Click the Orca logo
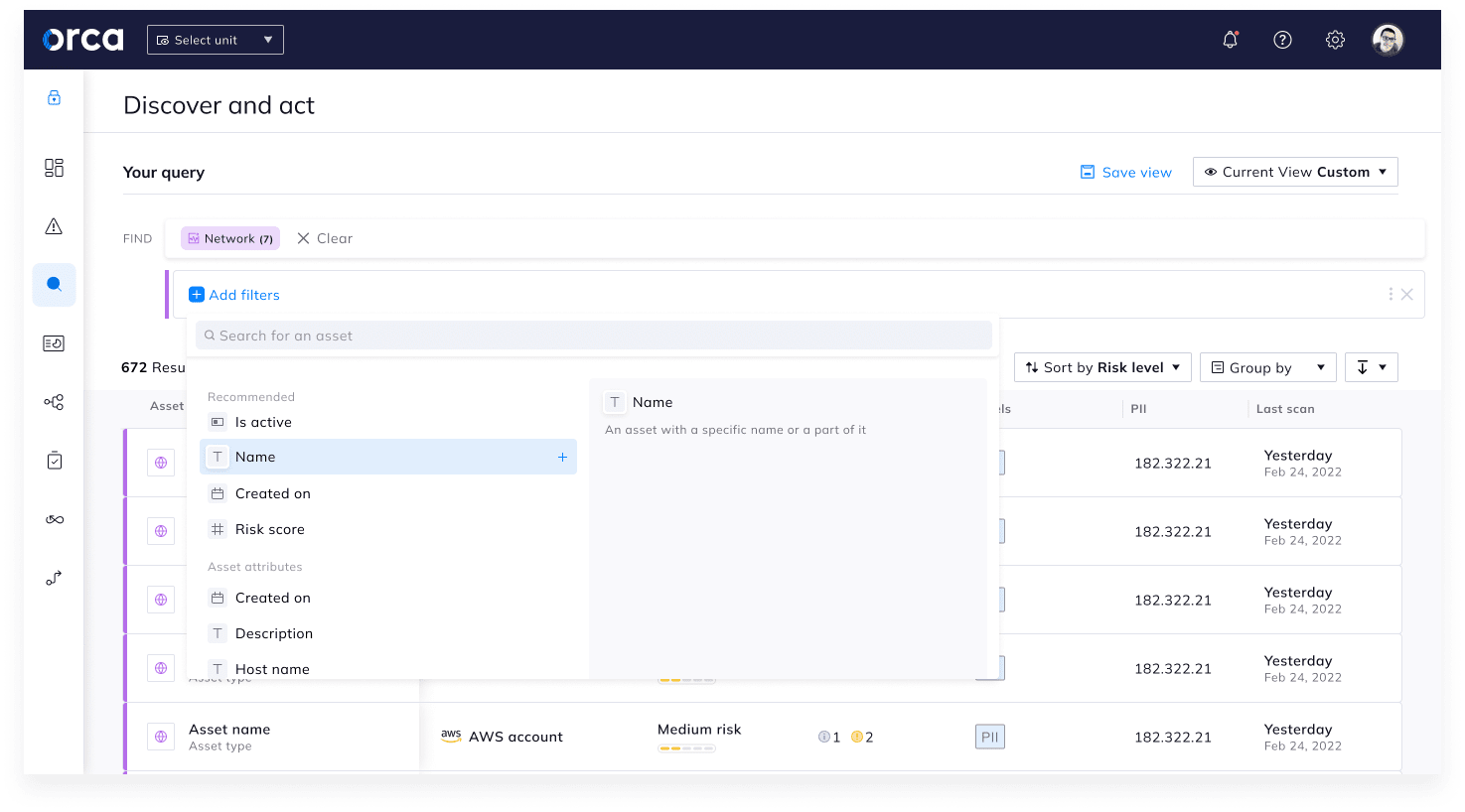 (83, 40)
